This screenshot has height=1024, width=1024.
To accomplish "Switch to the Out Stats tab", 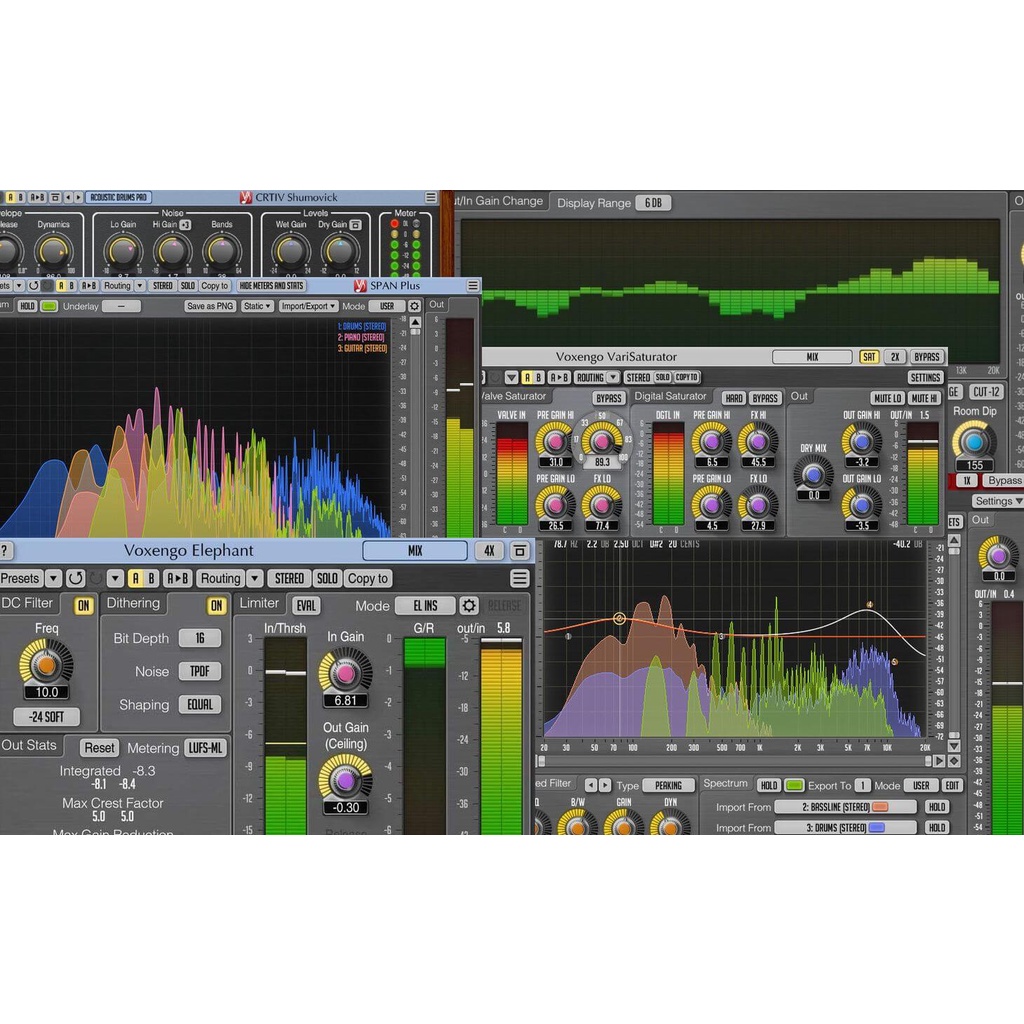I will coord(30,745).
